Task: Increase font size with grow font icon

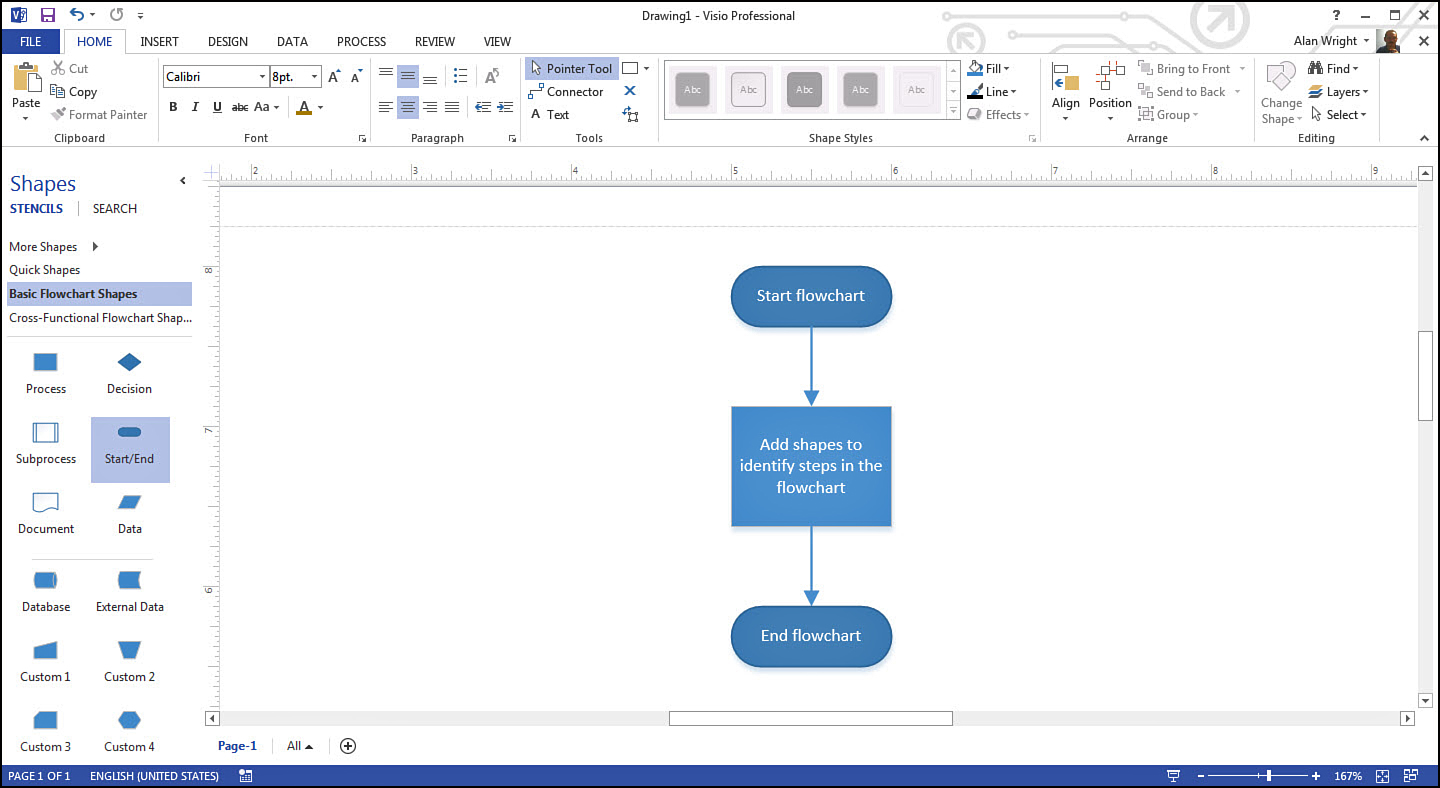Action: click(334, 77)
